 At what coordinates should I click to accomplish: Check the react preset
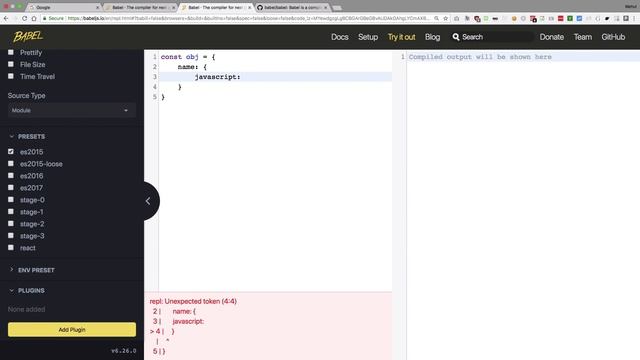point(11,248)
